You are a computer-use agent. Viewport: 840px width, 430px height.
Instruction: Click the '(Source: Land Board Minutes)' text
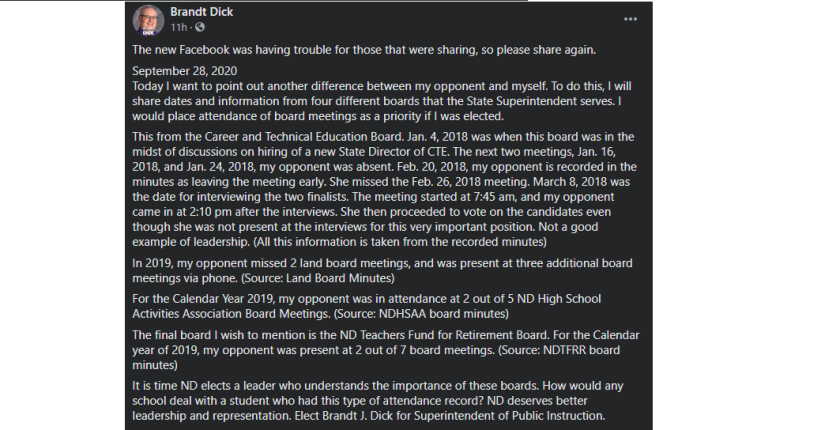(318, 278)
